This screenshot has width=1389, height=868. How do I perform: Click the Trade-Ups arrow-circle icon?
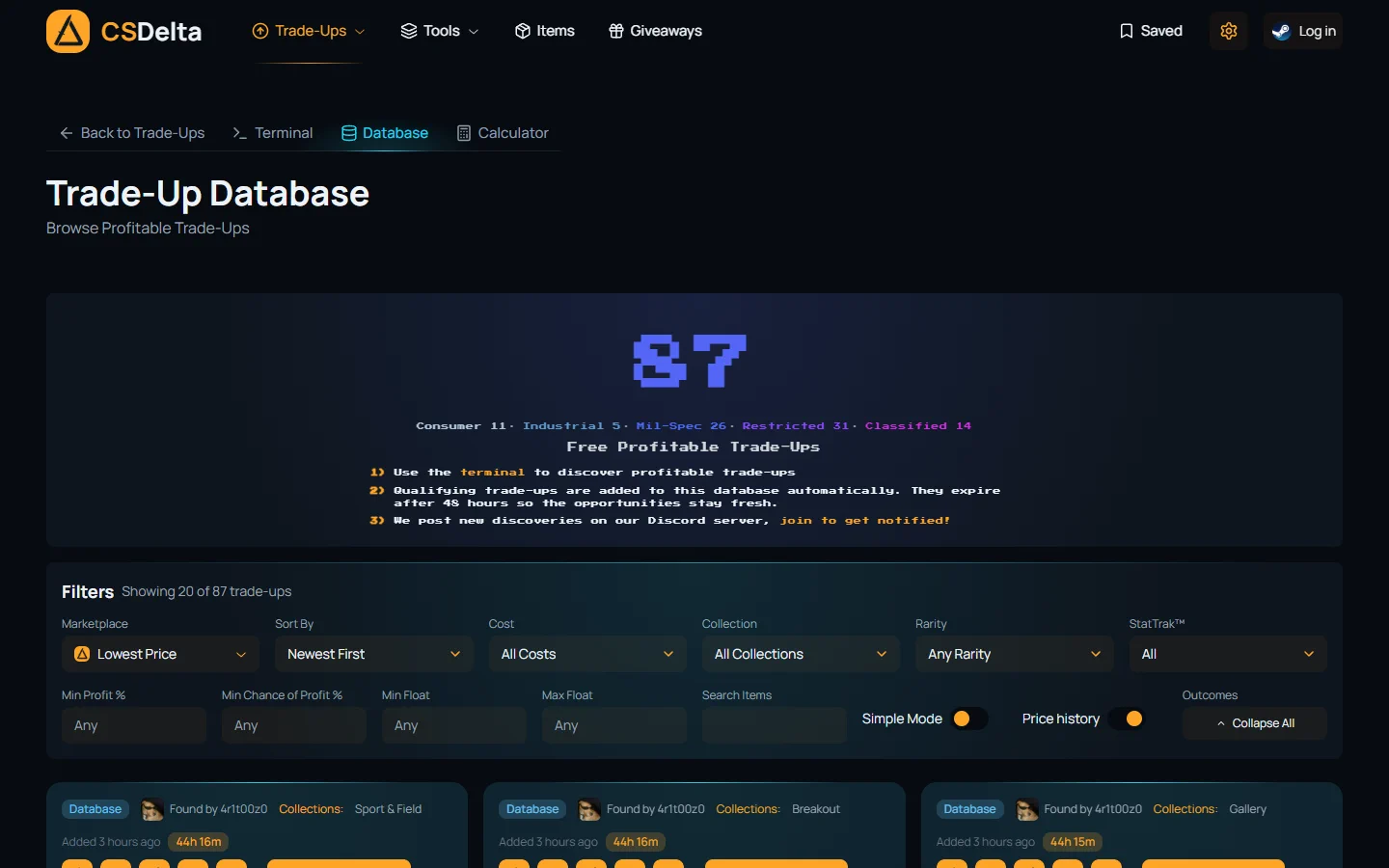260,31
